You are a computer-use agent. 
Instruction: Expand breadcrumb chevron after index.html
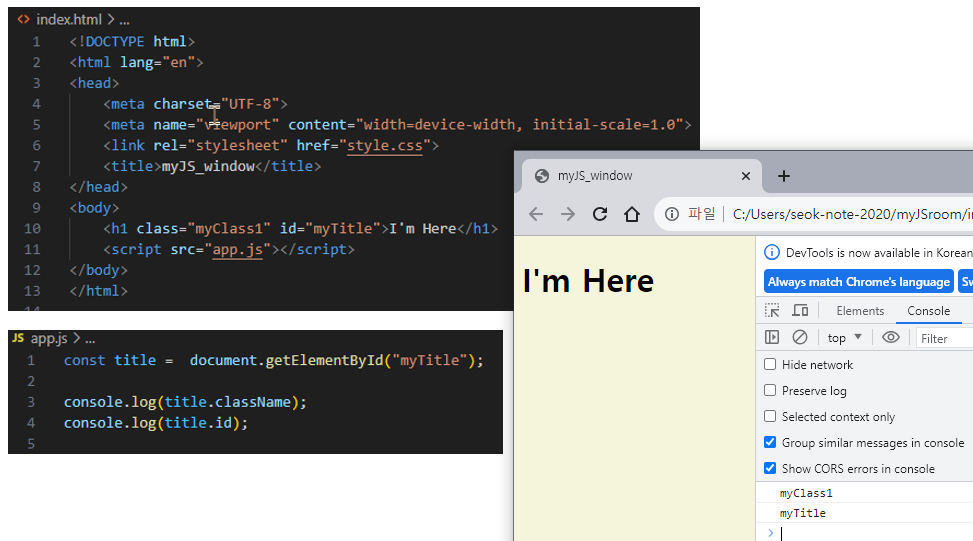coord(110,20)
